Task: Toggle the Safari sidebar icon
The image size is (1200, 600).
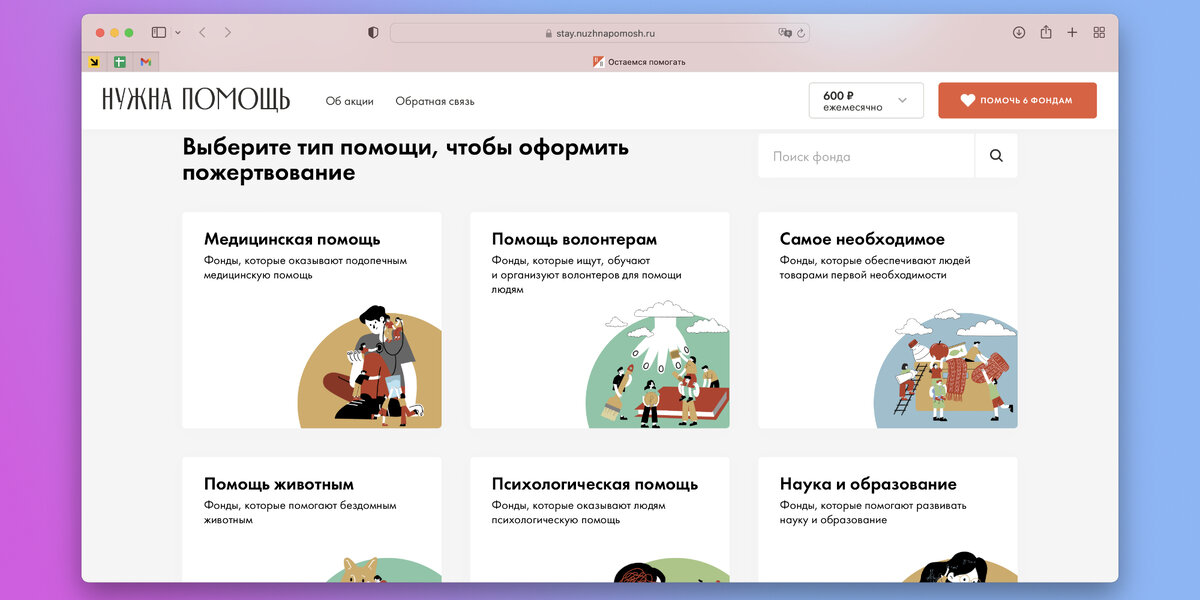Action: click(x=158, y=32)
